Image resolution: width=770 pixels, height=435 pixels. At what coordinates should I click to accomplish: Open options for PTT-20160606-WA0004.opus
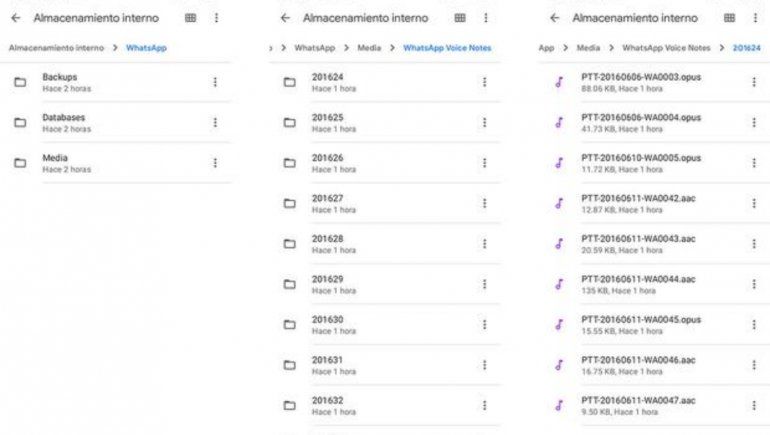tap(754, 123)
